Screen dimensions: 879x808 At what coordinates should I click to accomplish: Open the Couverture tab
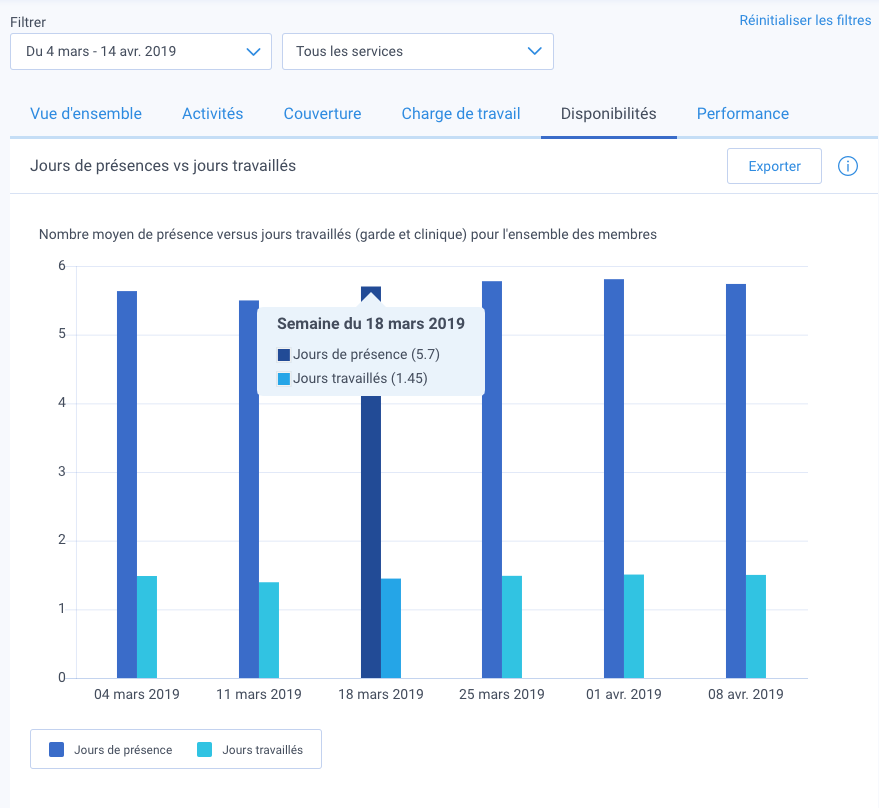322,114
